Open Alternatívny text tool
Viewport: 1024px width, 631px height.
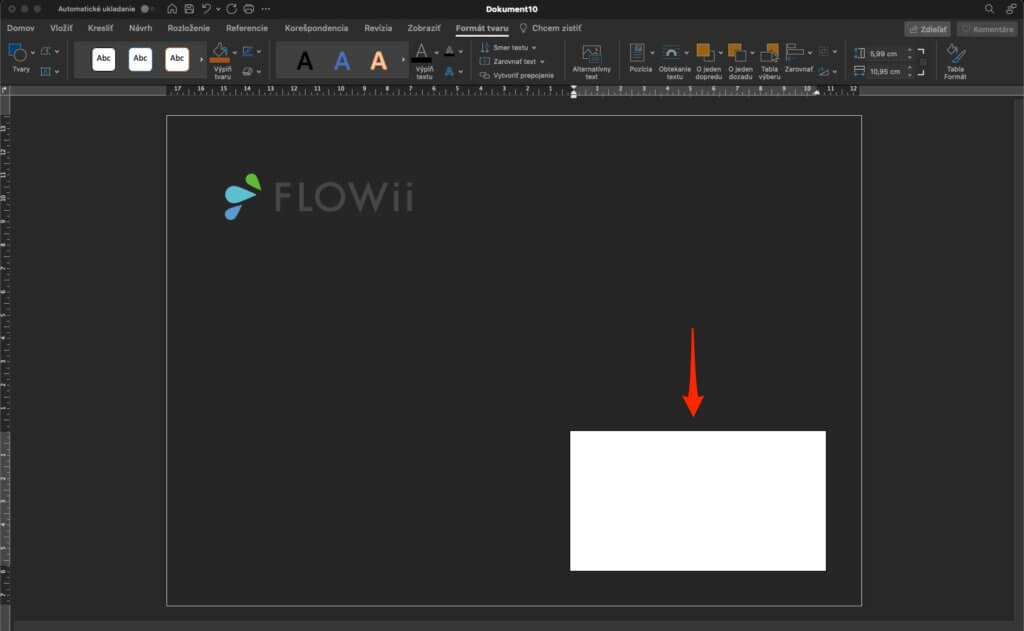(x=592, y=62)
